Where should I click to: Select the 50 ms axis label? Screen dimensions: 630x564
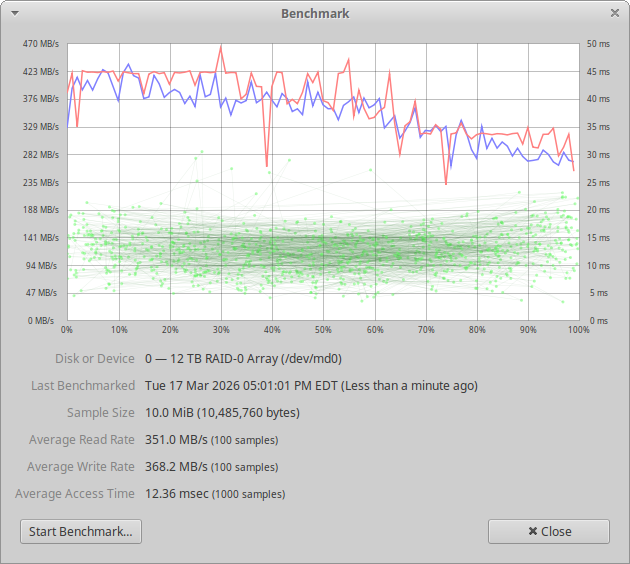pyautogui.click(x=597, y=44)
